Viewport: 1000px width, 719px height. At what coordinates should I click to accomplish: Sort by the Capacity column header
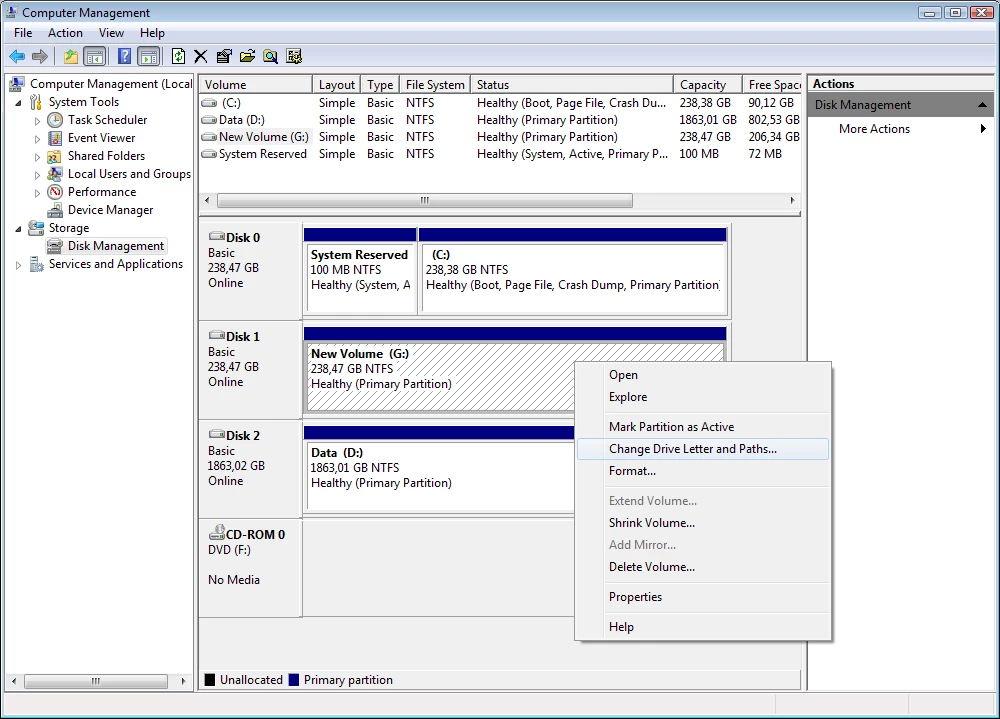[x=707, y=84]
